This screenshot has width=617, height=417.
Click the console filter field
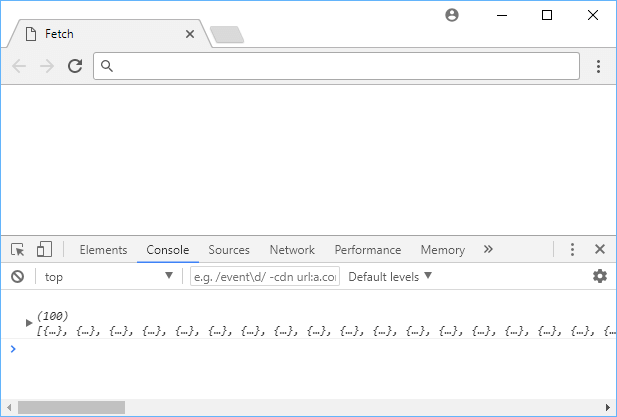click(x=265, y=277)
